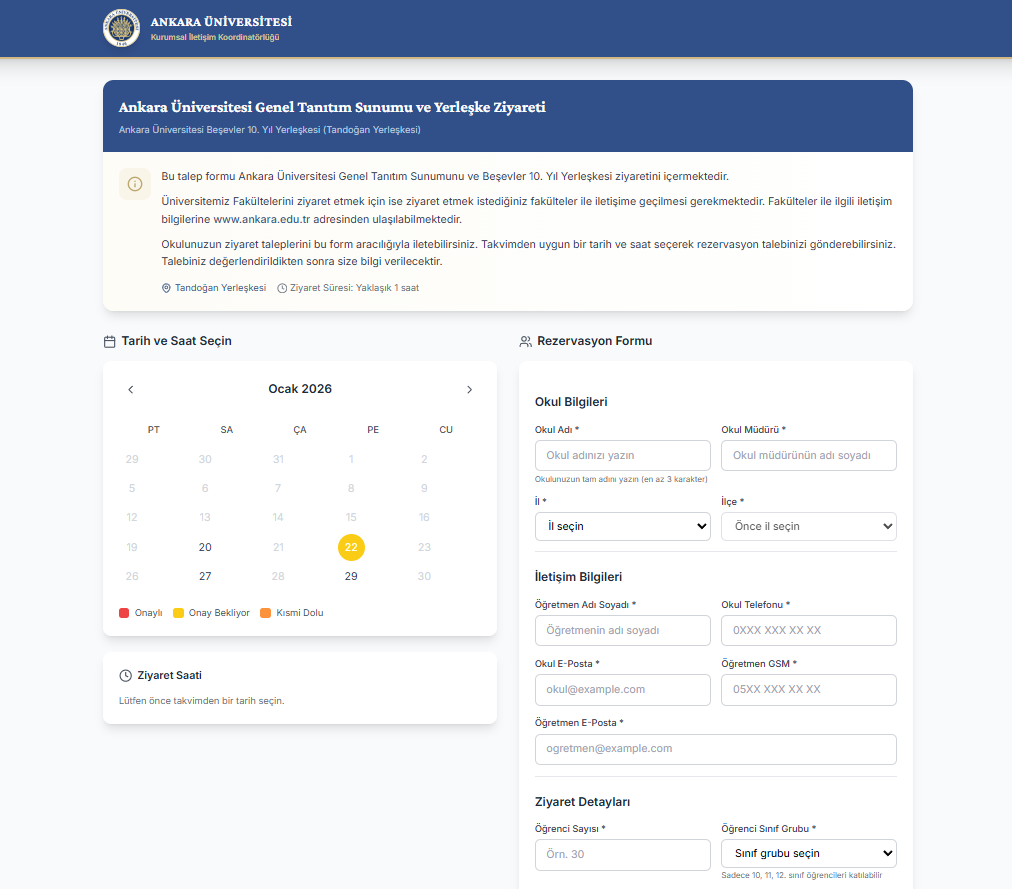
Task: Focus the Öğretmen E-Posta field
Action: 716,750
